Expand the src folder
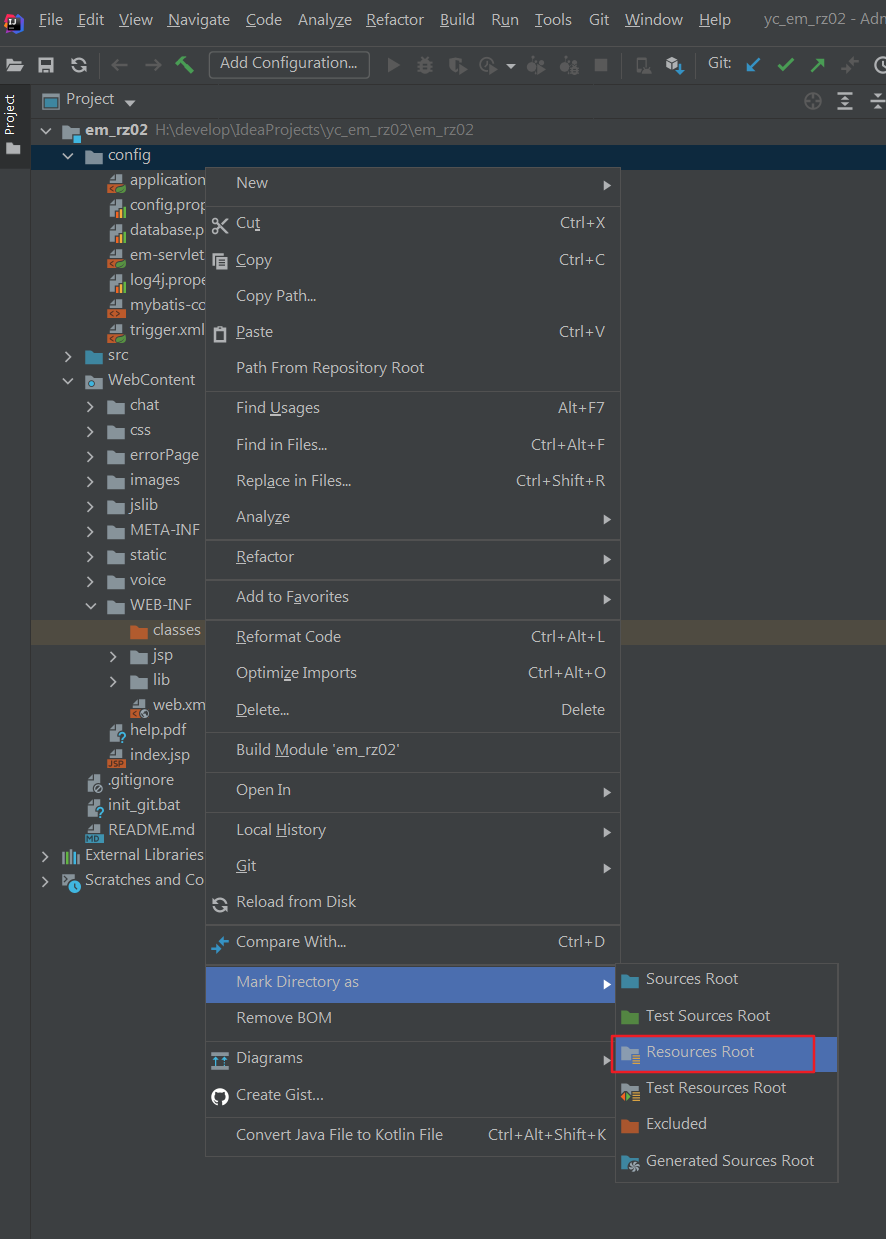The image size is (886, 1239). point(68,356)
